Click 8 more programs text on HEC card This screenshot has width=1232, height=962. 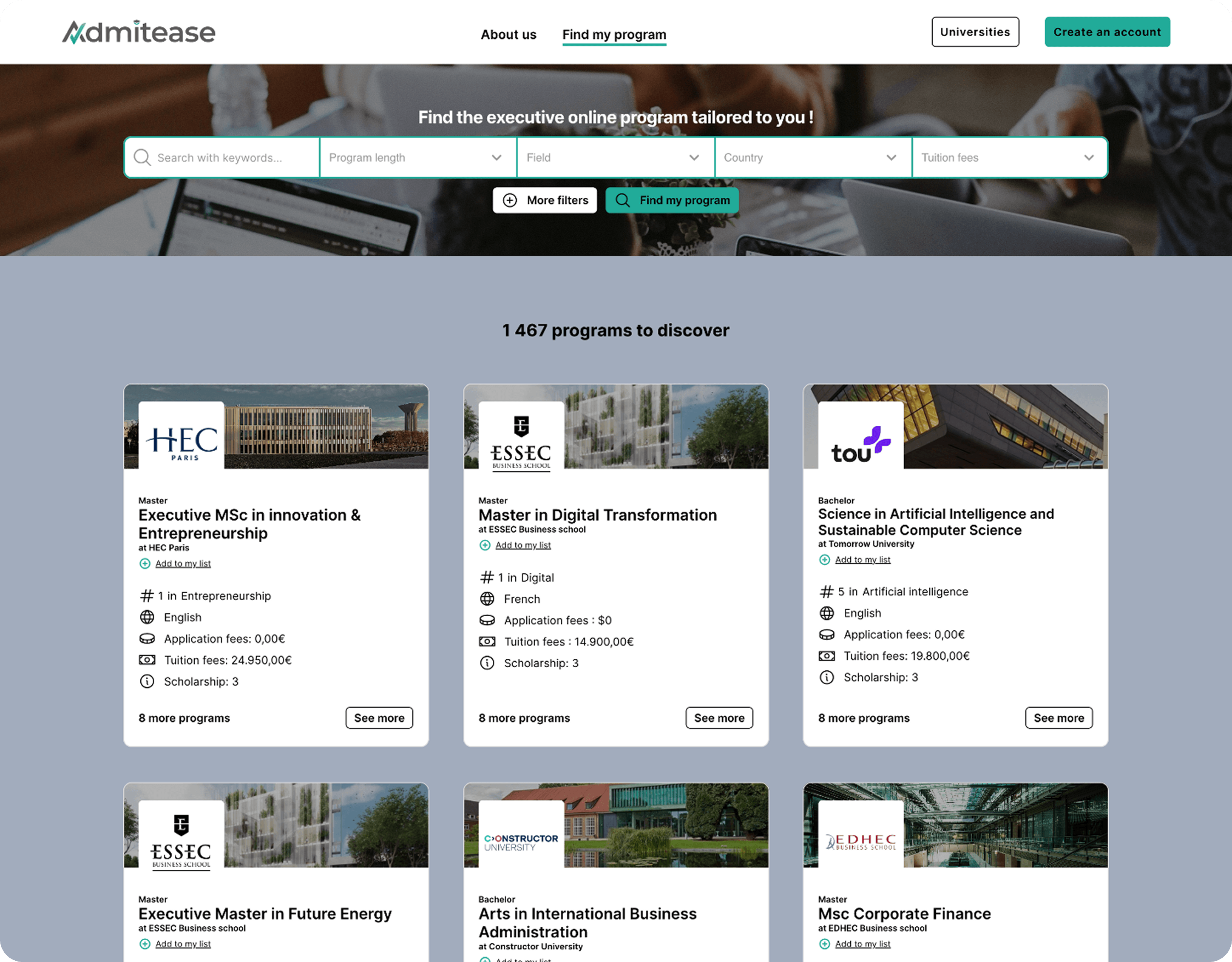185,718
